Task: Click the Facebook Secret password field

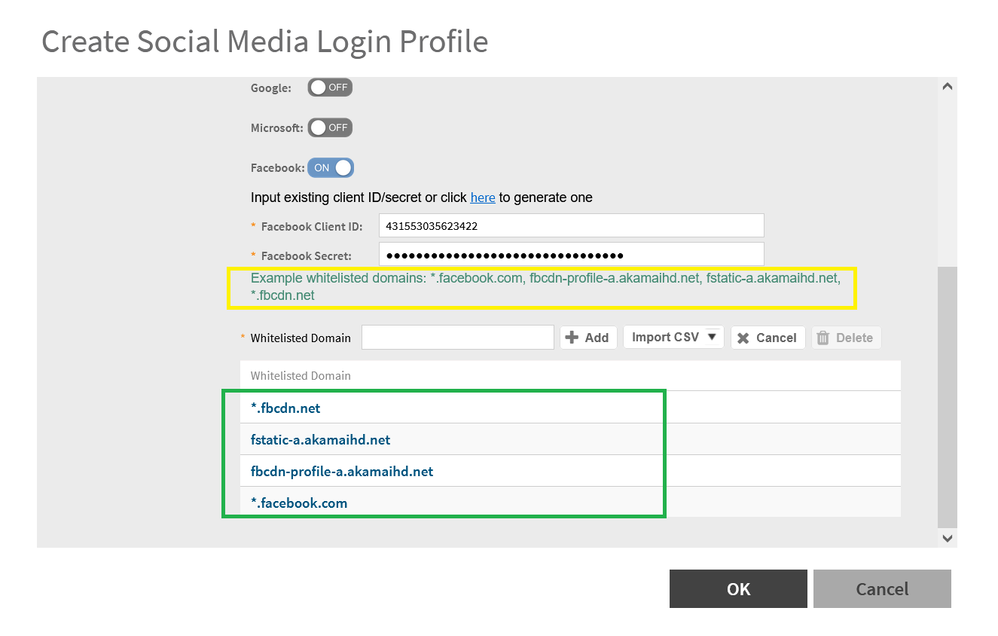Action: click(x=571, y=255)
